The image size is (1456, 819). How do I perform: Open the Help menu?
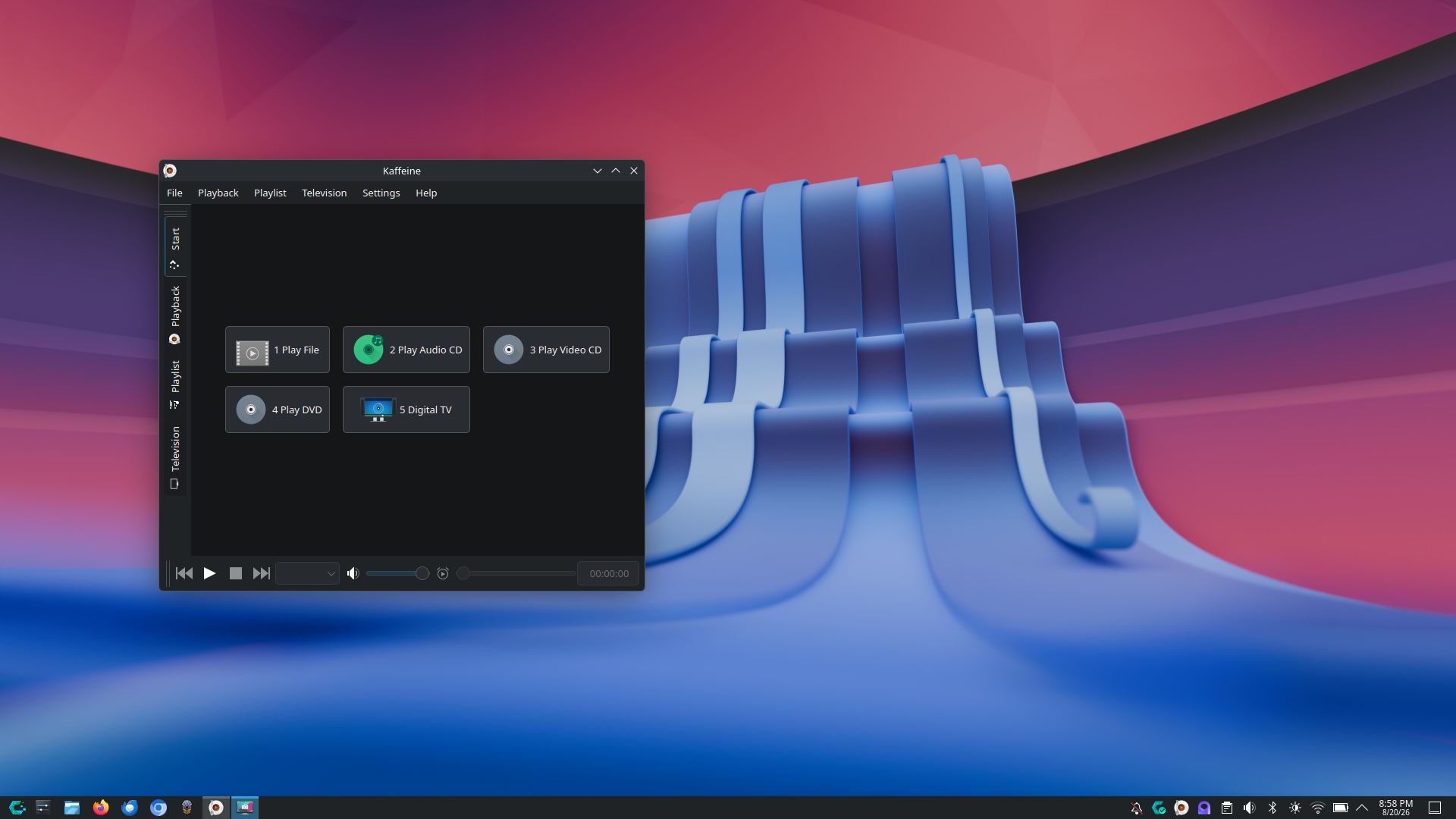click(x=426, y=193)
